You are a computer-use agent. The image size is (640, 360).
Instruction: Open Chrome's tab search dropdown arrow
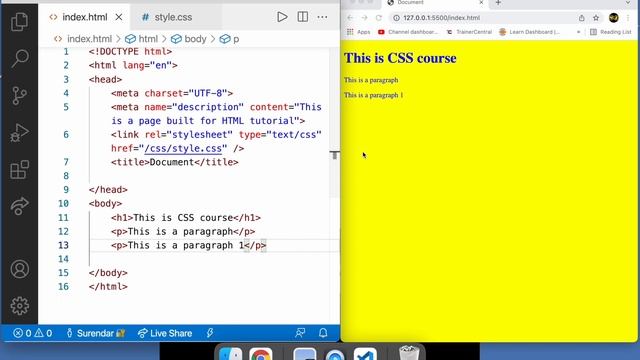click(628, 3)
